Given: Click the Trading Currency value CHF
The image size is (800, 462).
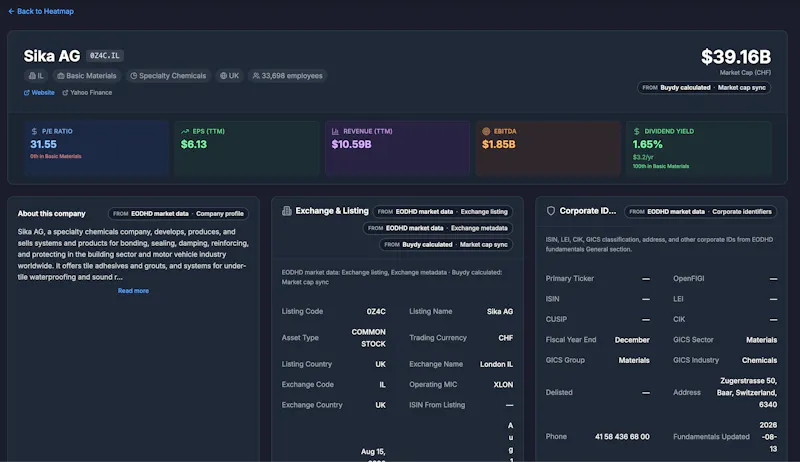Looking at the screenshot, I should coord(506,338).
